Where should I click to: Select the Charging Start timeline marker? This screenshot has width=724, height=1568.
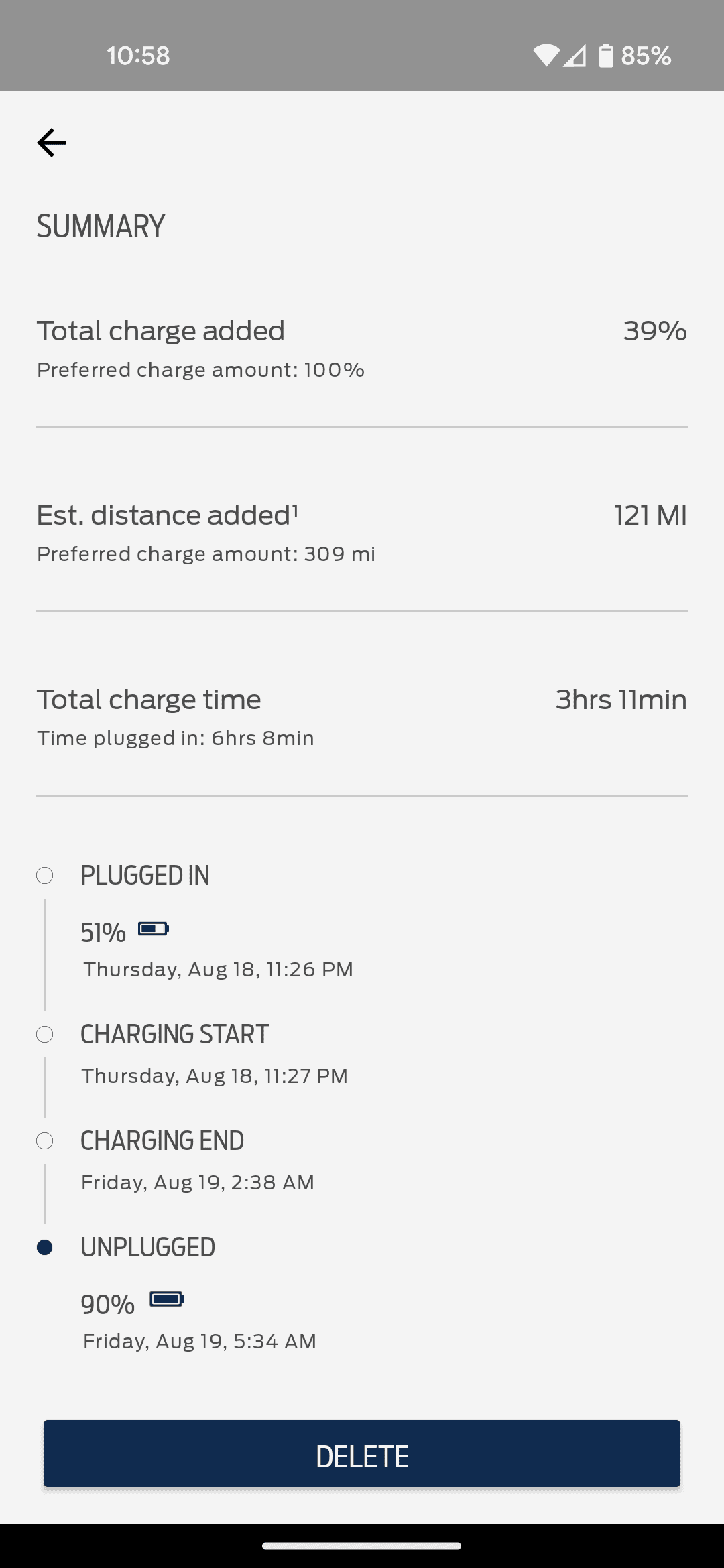tap(45, 1034)
